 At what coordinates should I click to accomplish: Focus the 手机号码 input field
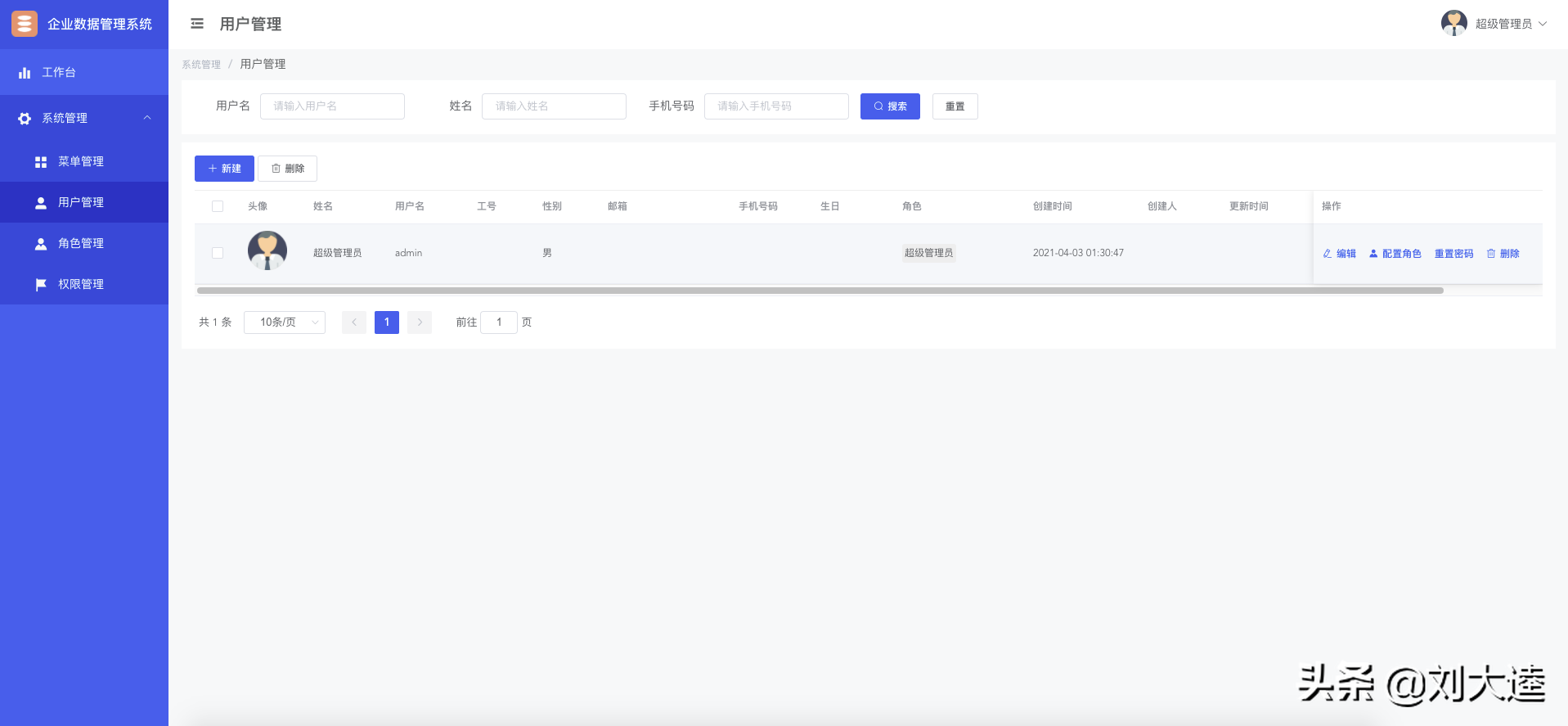[x=776, y=106]
